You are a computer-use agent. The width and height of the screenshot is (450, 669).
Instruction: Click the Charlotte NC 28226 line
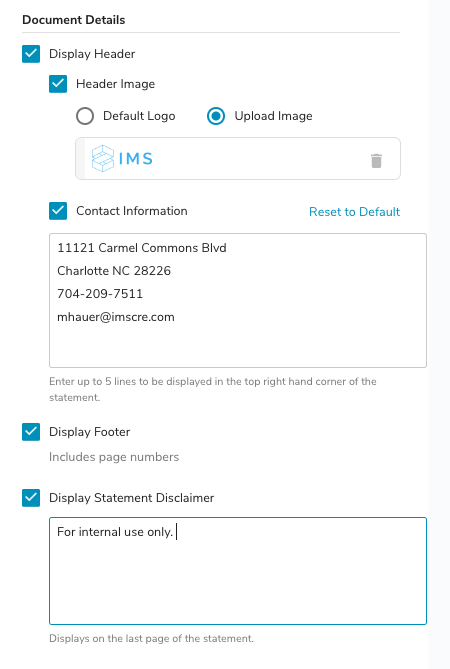(x=114, y=271)
